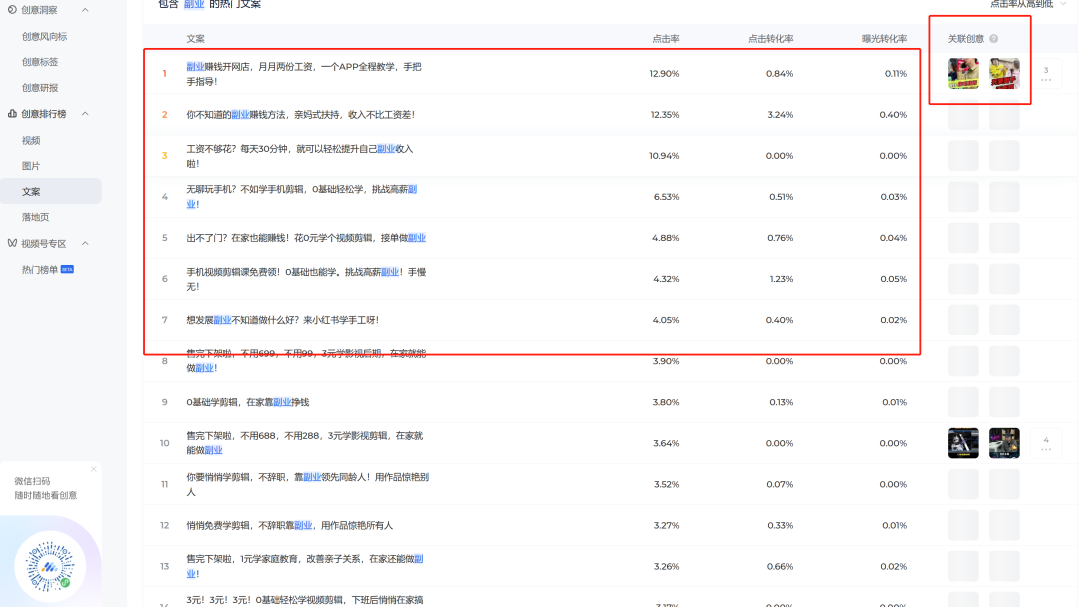Select copy "出不了门？在家也能赚钱"
The height and width of the screenshot is (607, 1080).
306,238
